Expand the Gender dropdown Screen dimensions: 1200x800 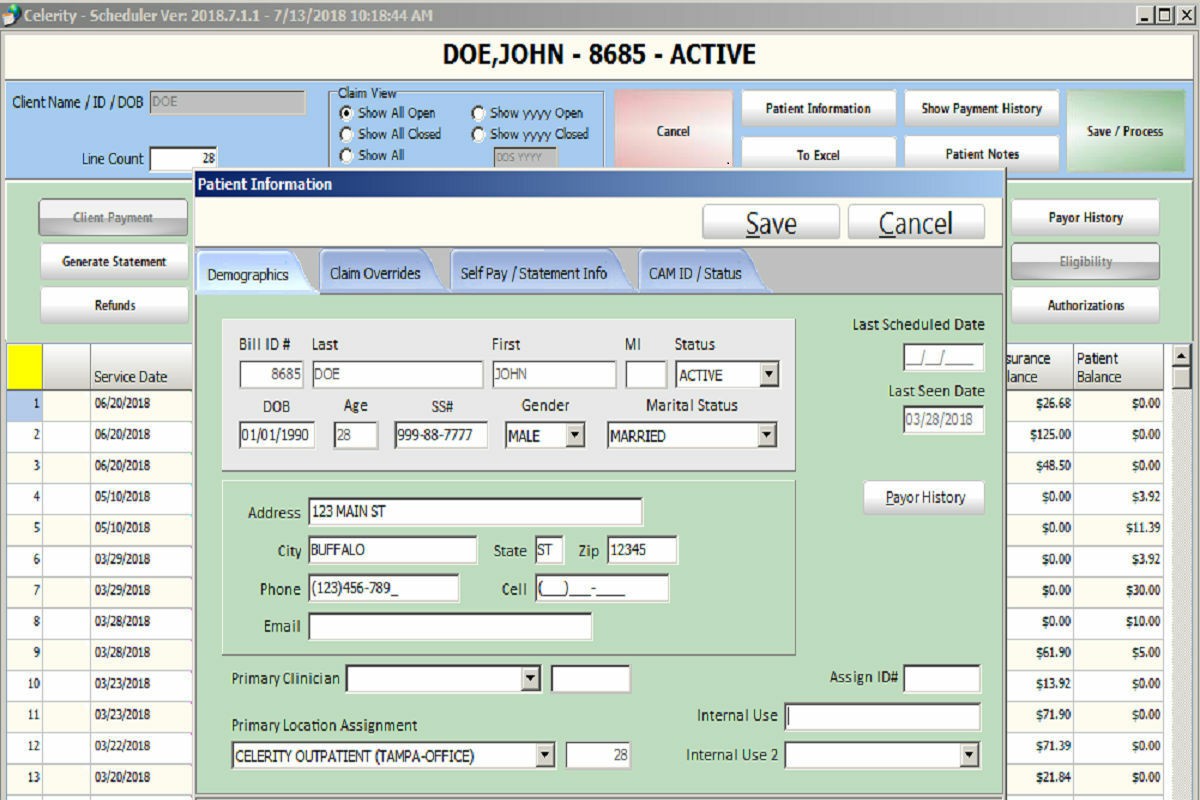pyautogui.click(x=575, y=435)
